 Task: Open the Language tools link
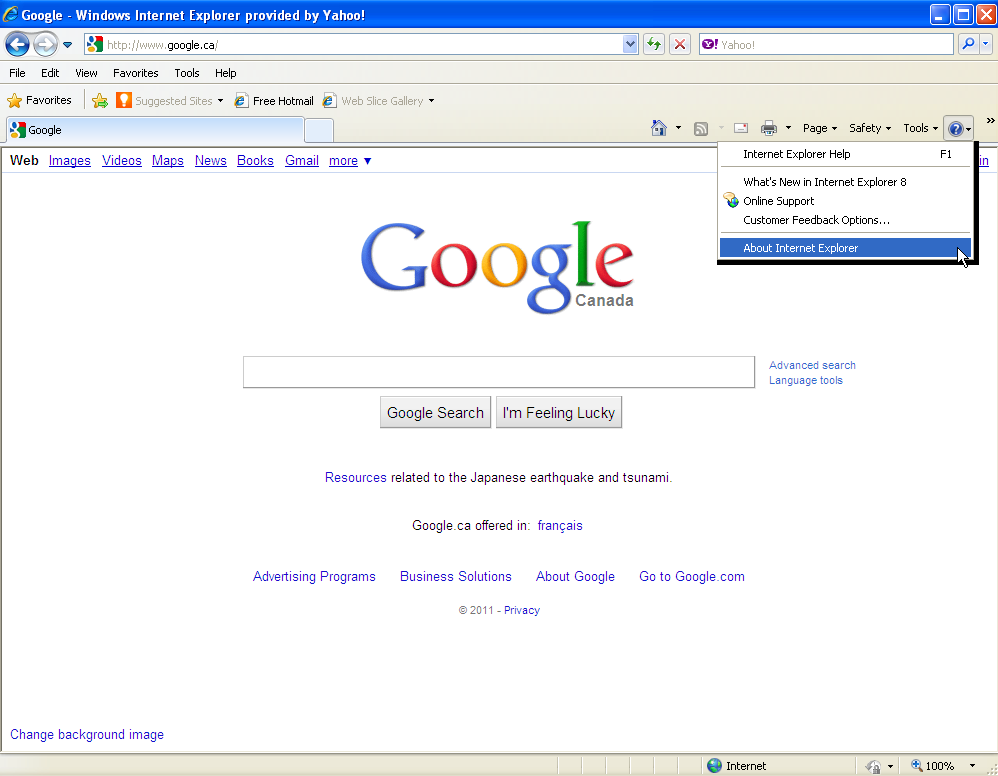click(x=805, y=381)
